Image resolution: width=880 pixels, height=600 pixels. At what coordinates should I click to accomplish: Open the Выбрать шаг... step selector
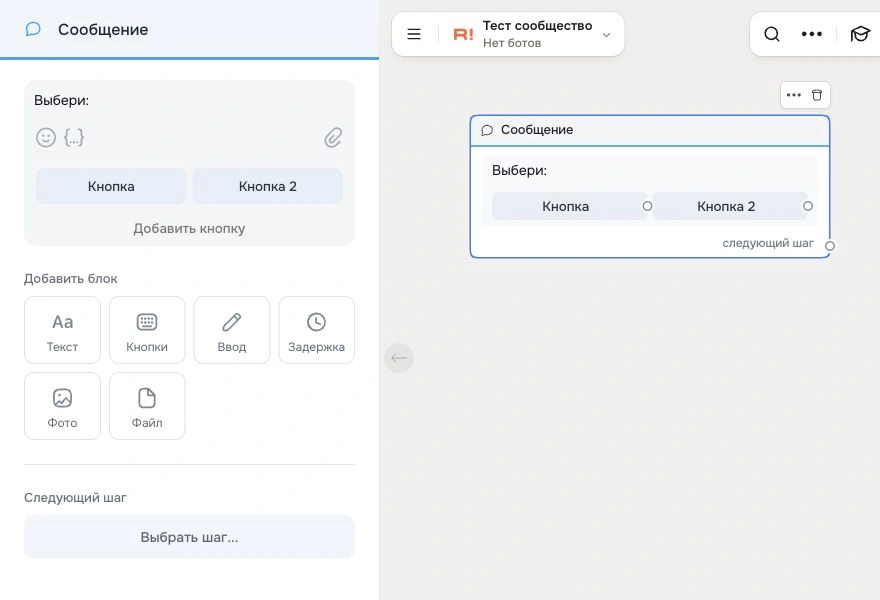pos(189,537)
